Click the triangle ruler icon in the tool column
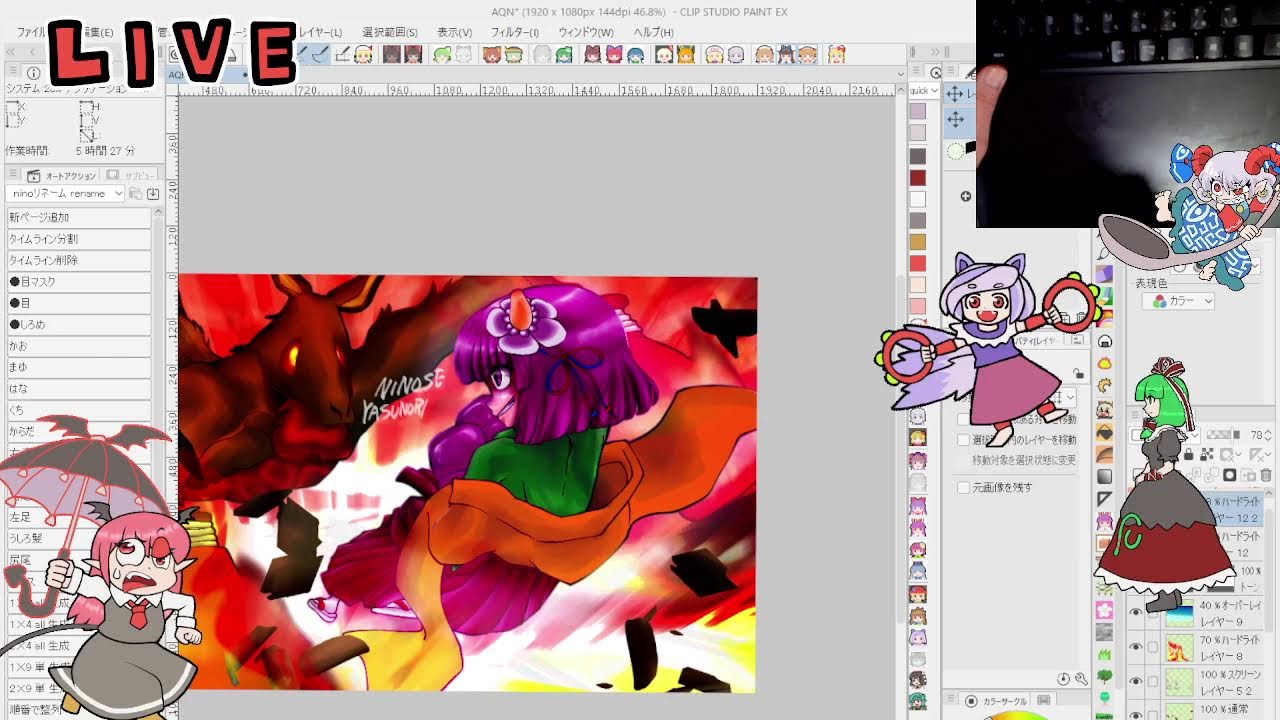 pos(1105,498)
